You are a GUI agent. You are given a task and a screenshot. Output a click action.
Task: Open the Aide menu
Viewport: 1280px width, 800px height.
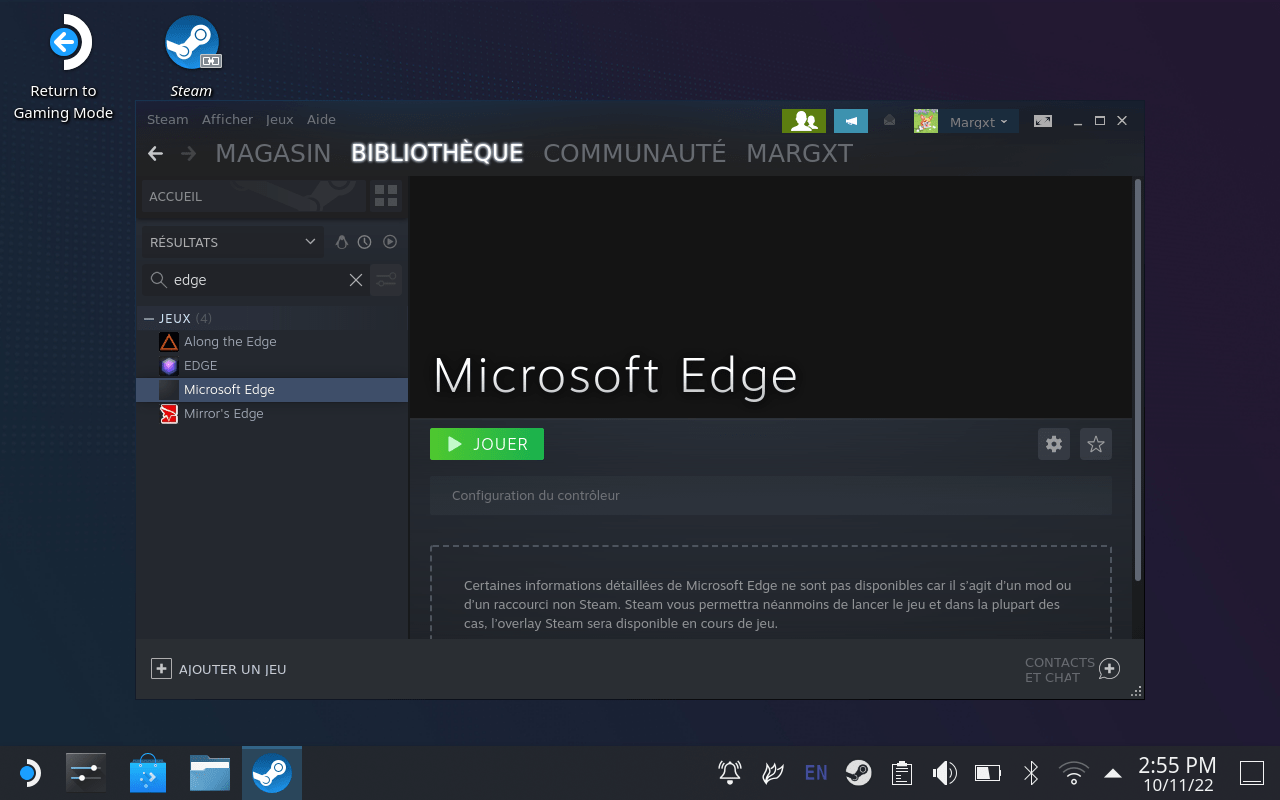(321, 119)
